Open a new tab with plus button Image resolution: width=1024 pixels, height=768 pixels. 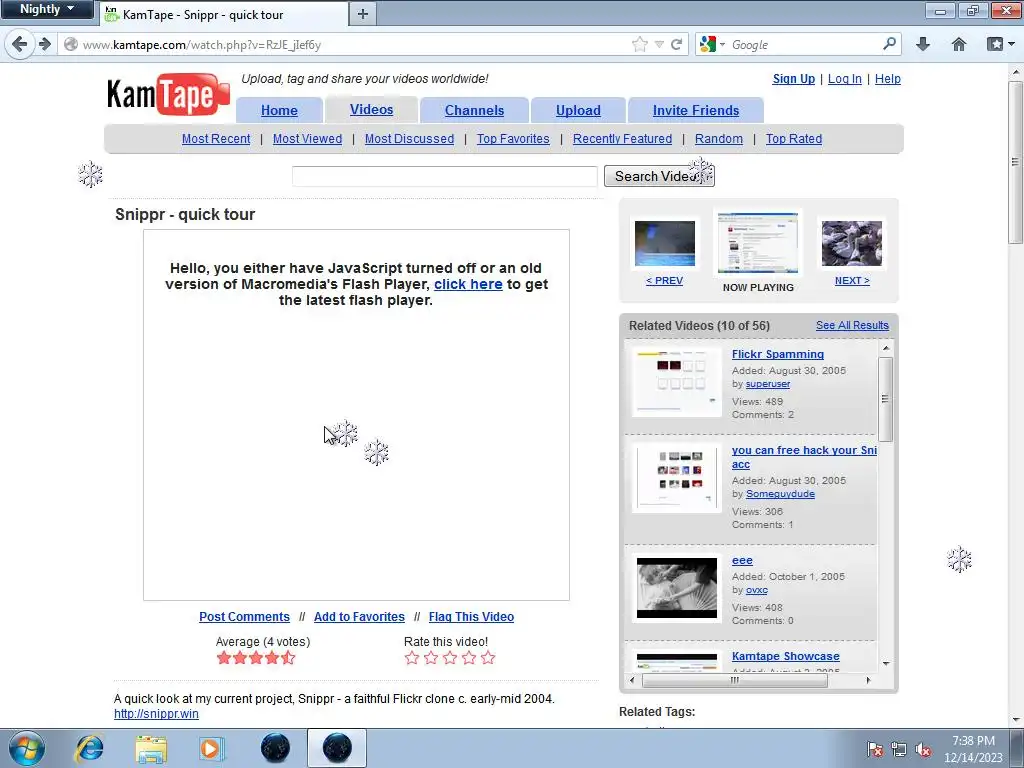(362, 14)
